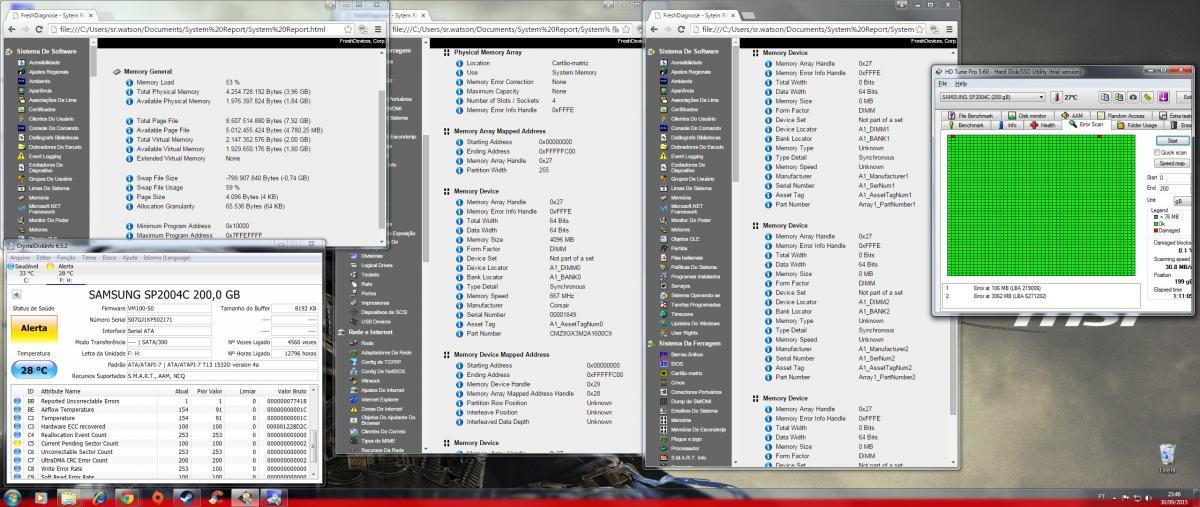Switch to the Benchmark tab in HD Tune
This screenshot has width=1200, height=507.
pos(968,125)
